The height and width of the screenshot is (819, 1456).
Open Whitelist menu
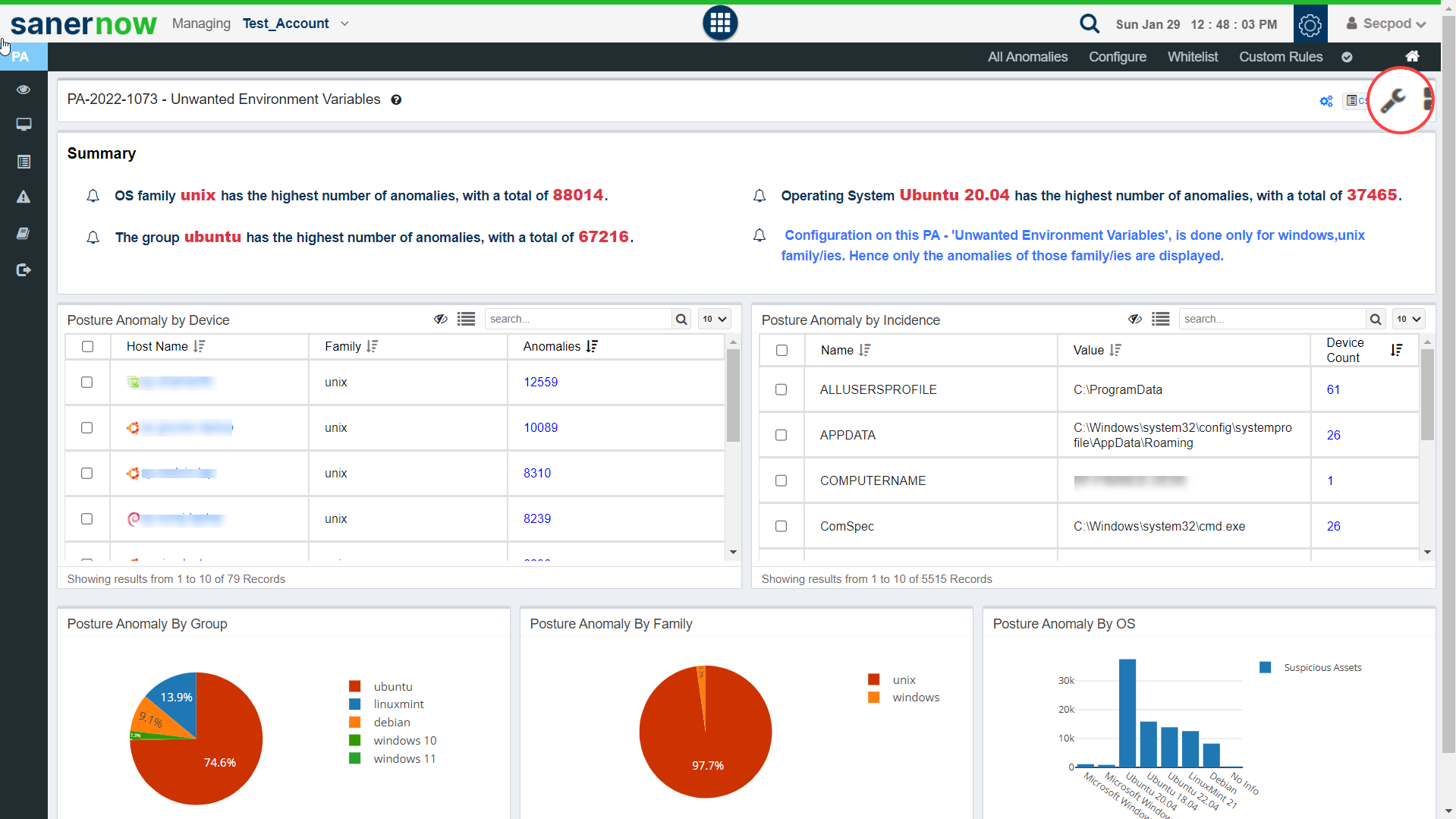click(1193, 57)
